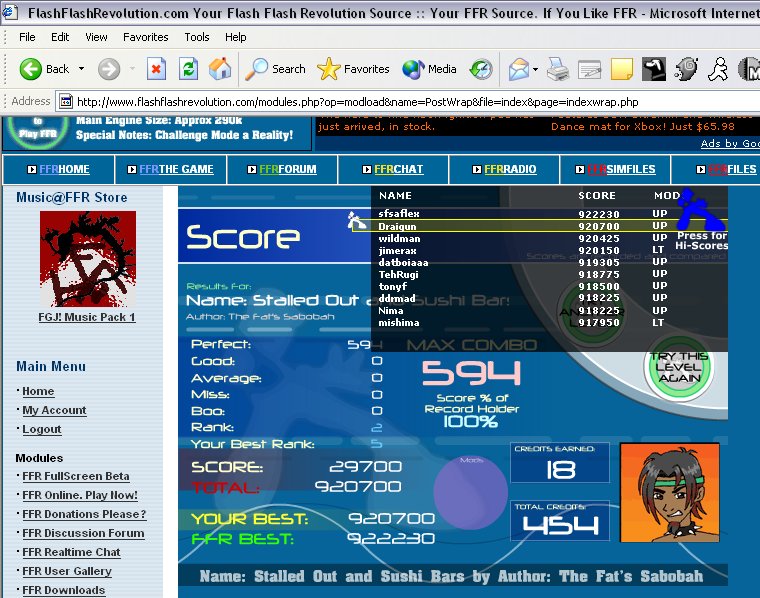The height and width of the screenshot is (598, 760).
Task: Click the Logout link
Action: click(42, 429)
